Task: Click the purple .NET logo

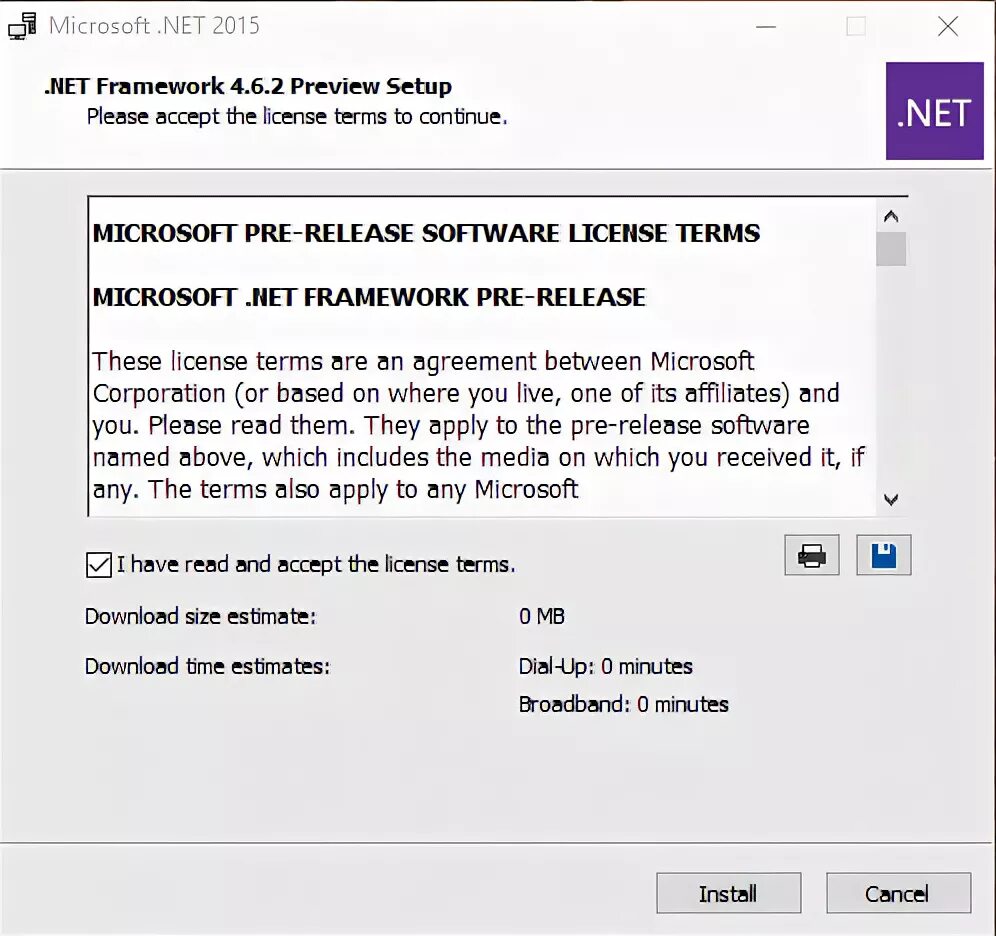Action: pos(934,111)
